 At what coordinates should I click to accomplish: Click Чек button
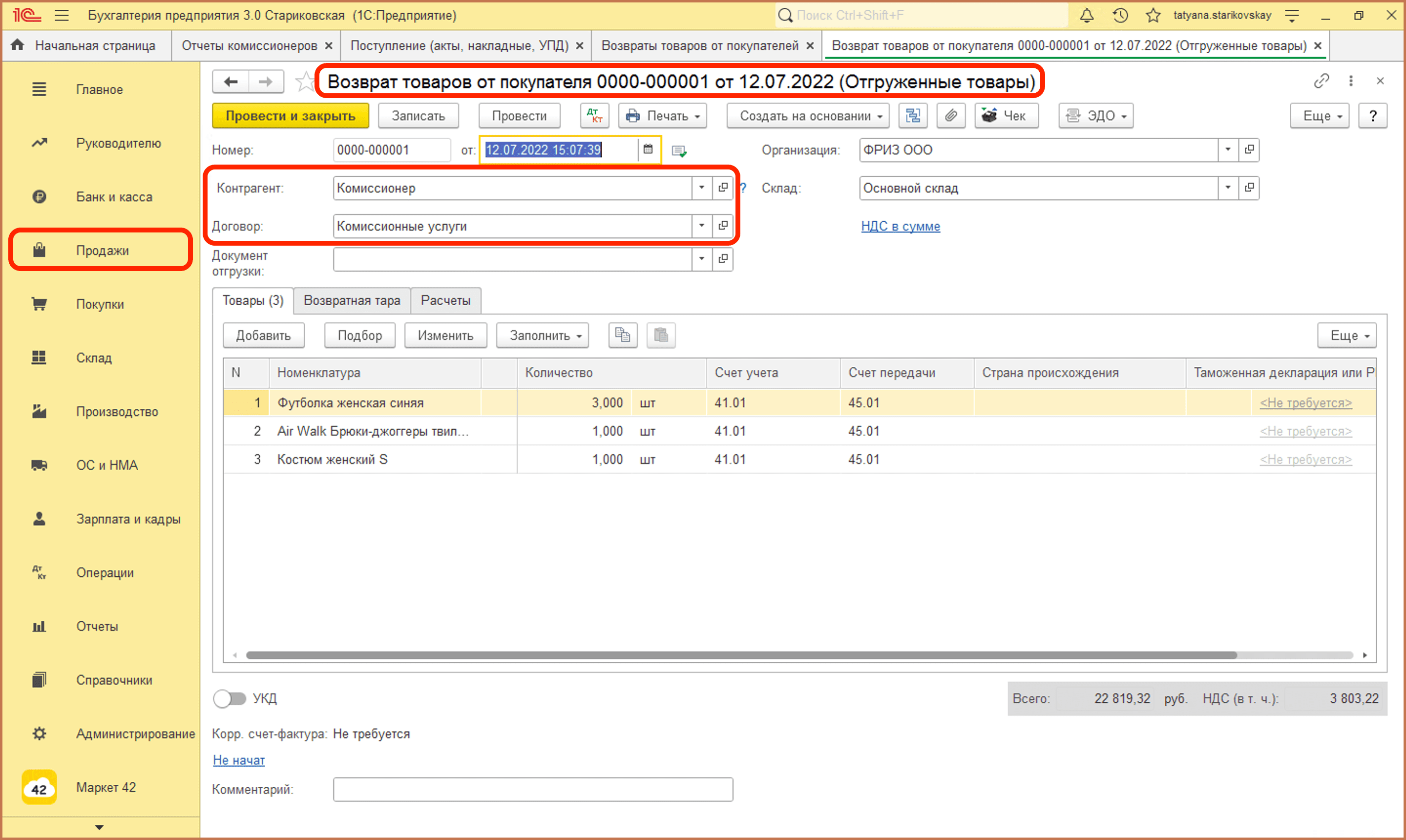click(1007, 116)
